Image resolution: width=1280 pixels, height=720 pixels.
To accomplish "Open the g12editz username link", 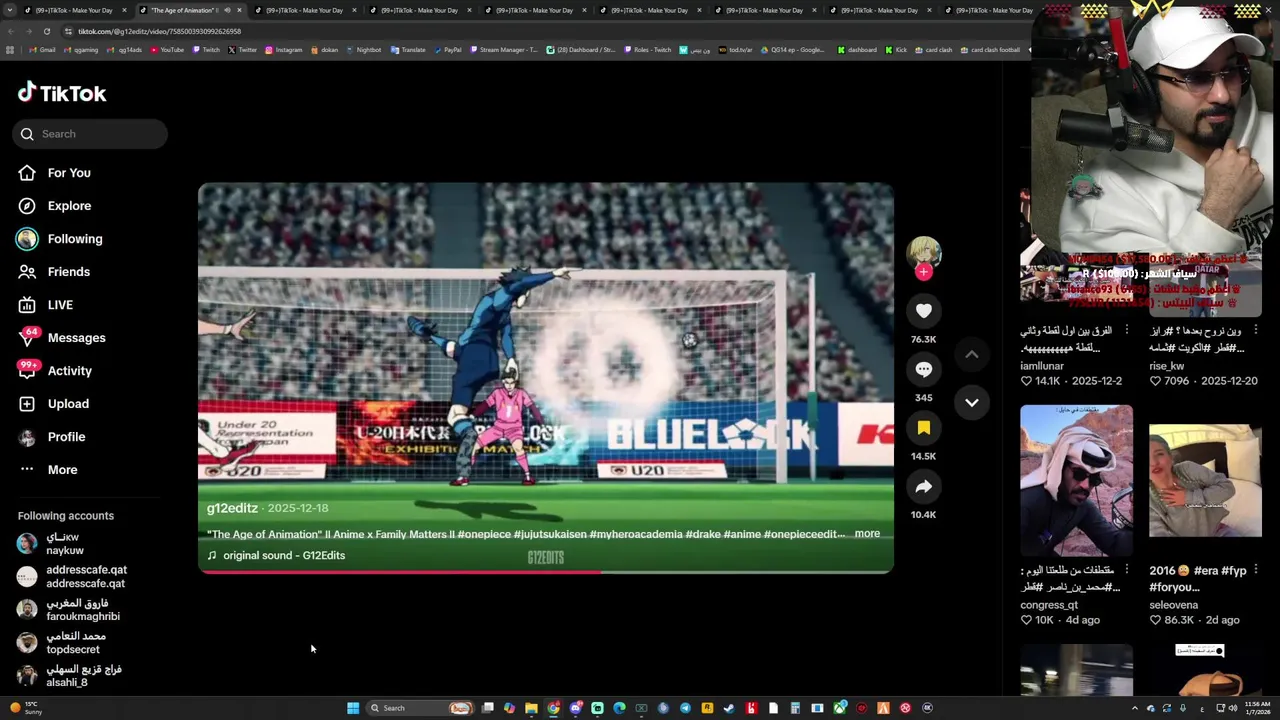I will (232, 508).
